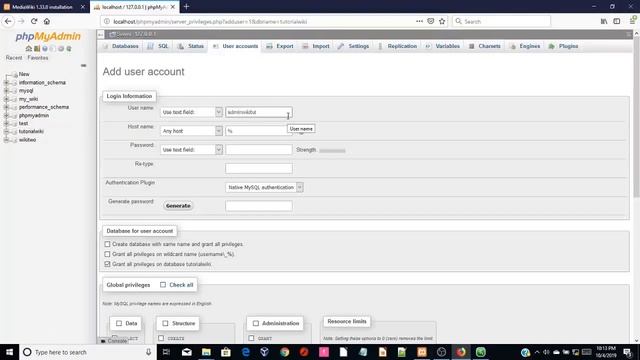
Task: Tick the Data privileges checkbox
Action: coord(119,323)
